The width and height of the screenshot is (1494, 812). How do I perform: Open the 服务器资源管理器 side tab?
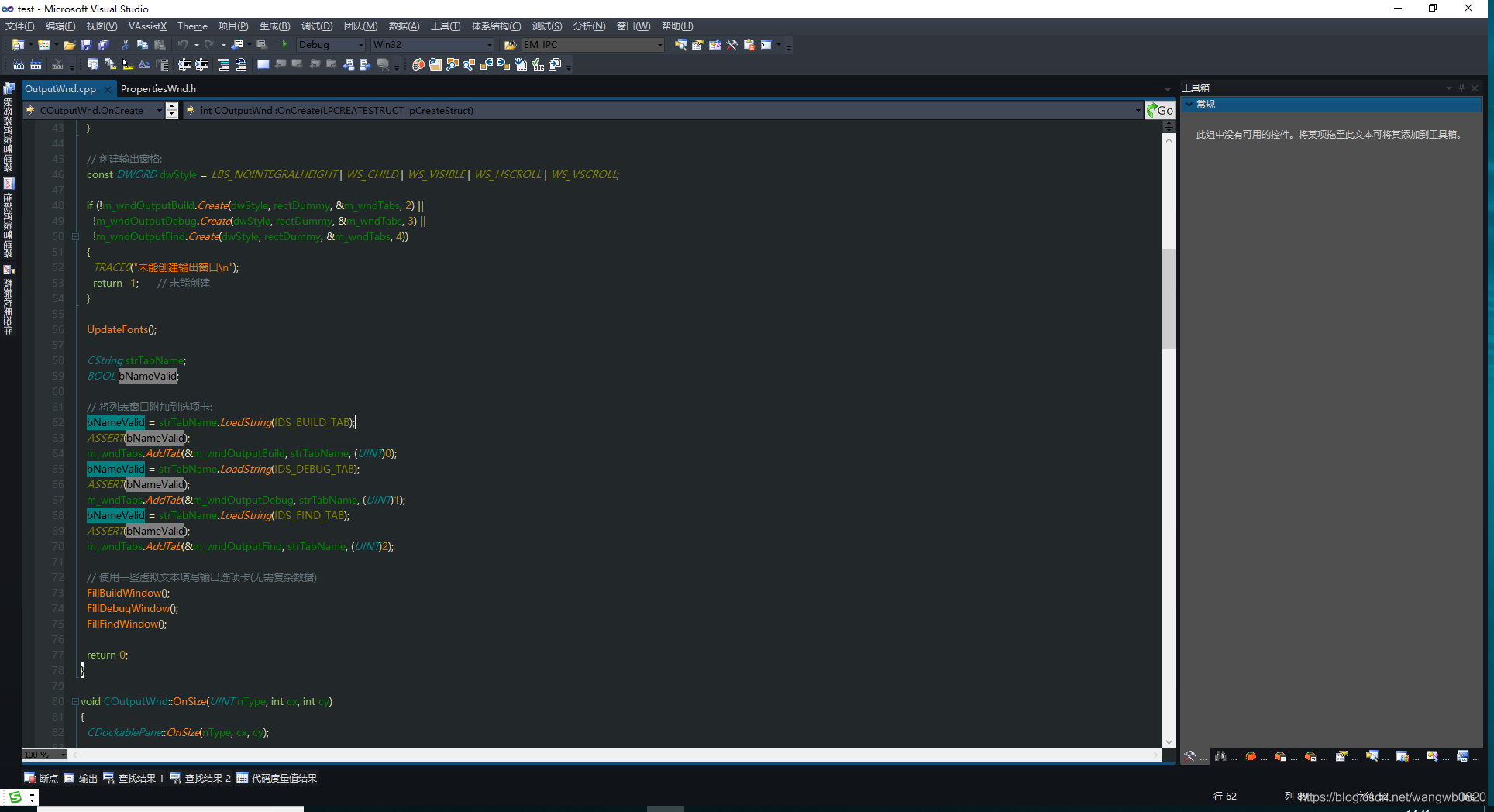point(9,128)
